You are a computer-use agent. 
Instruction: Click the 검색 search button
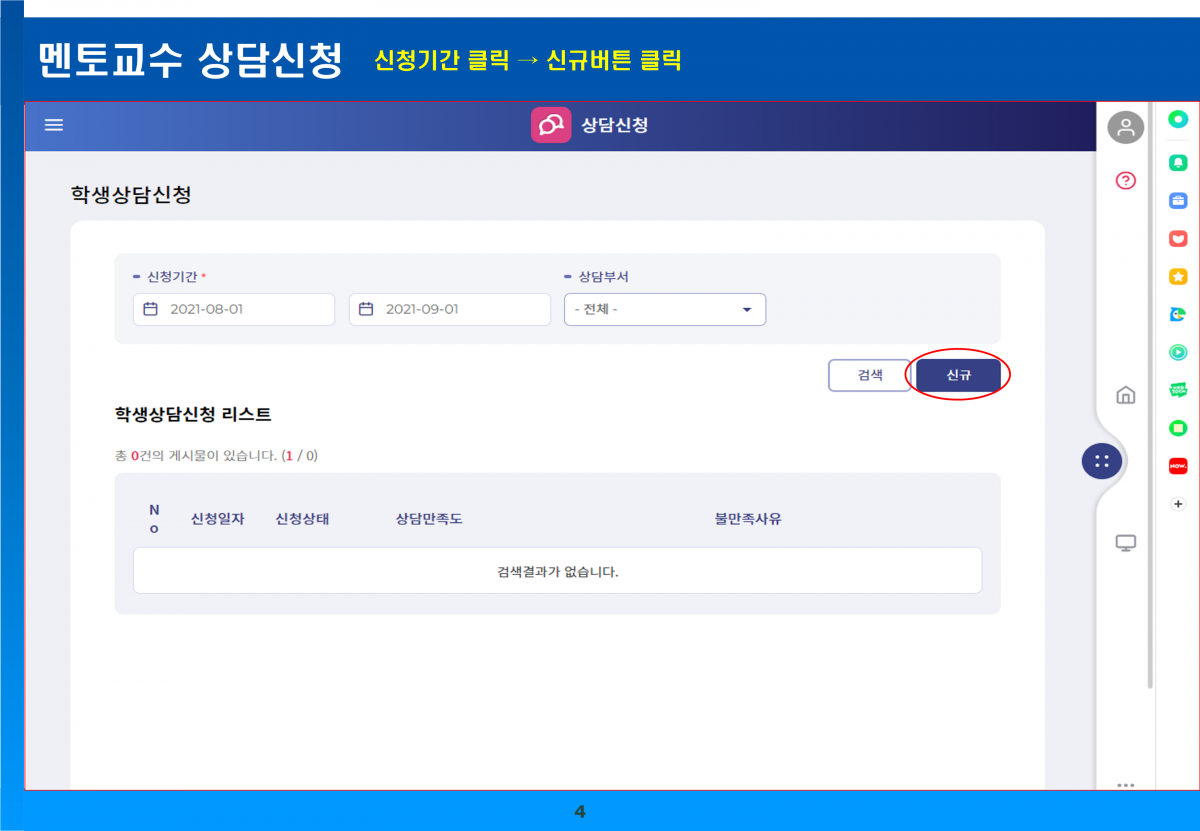click(870, 375)
